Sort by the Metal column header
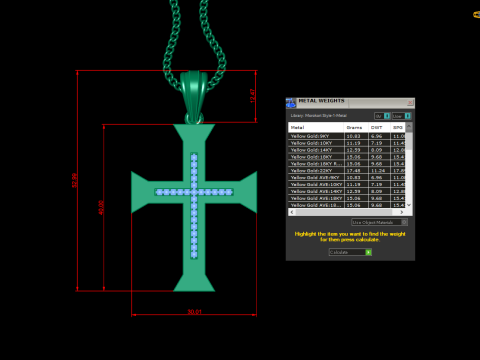Screen dimensions: 480x360 click(316, 127)
